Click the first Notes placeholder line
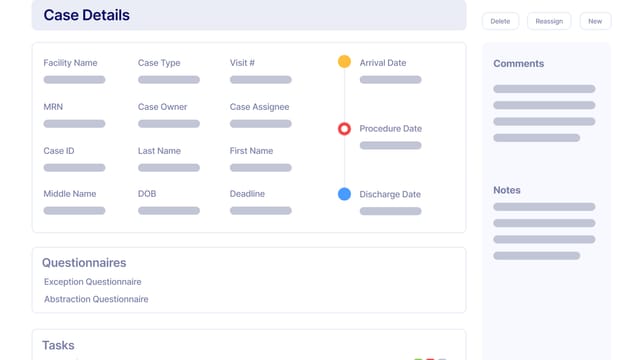 pyautogui.click(x=544, y=207)
